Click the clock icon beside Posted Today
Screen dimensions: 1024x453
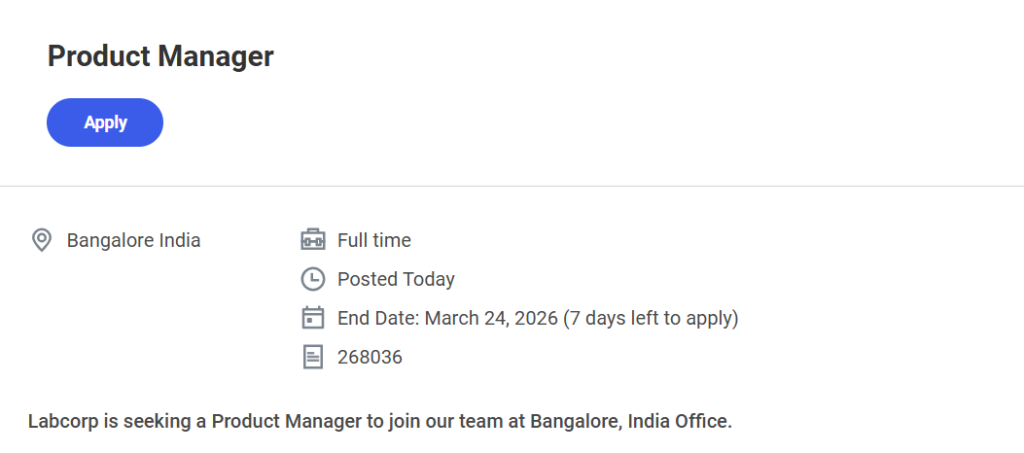(x=313, y=279)
